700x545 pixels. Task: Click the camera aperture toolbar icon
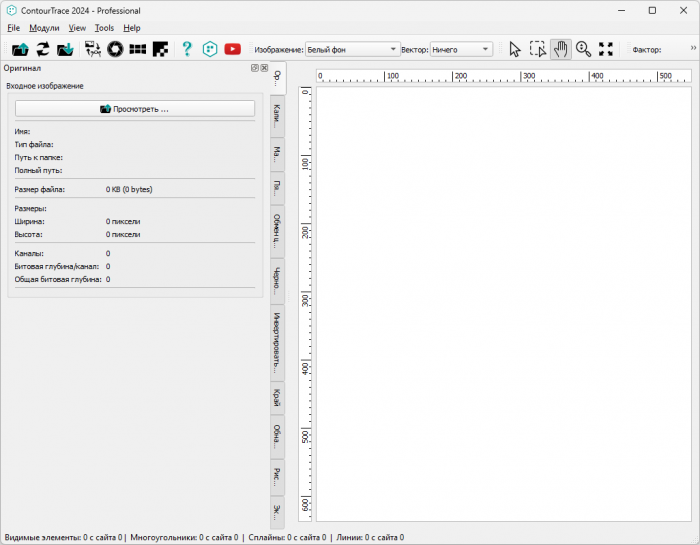click(116, 49)
